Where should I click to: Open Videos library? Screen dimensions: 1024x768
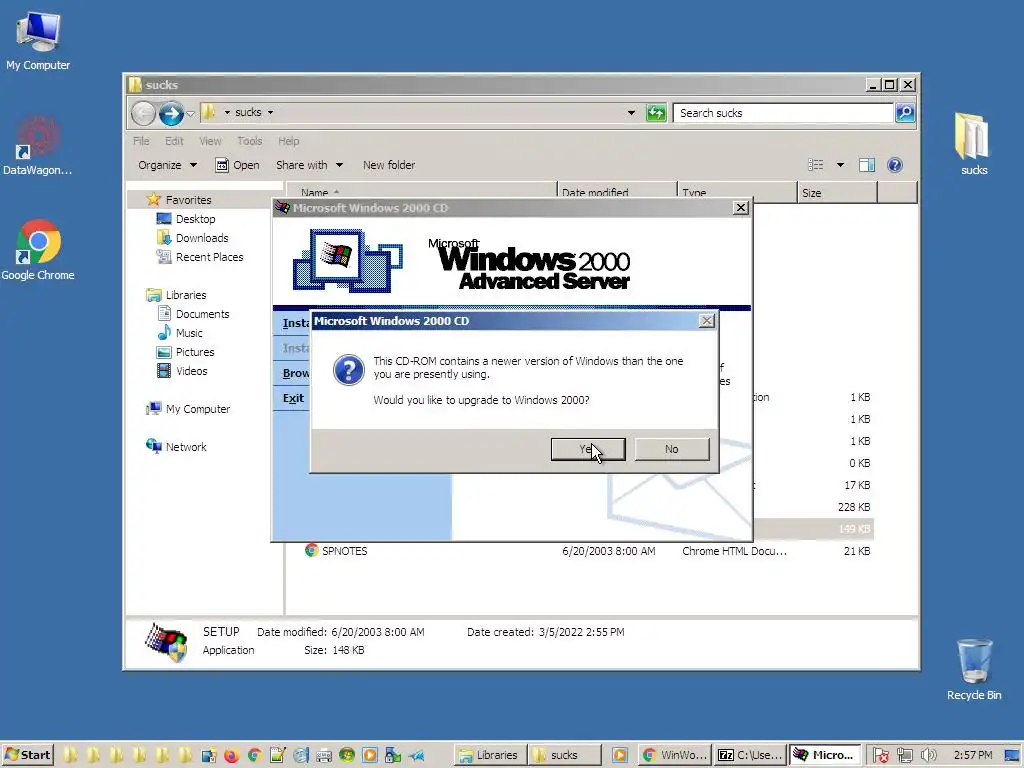pos(191,371)
